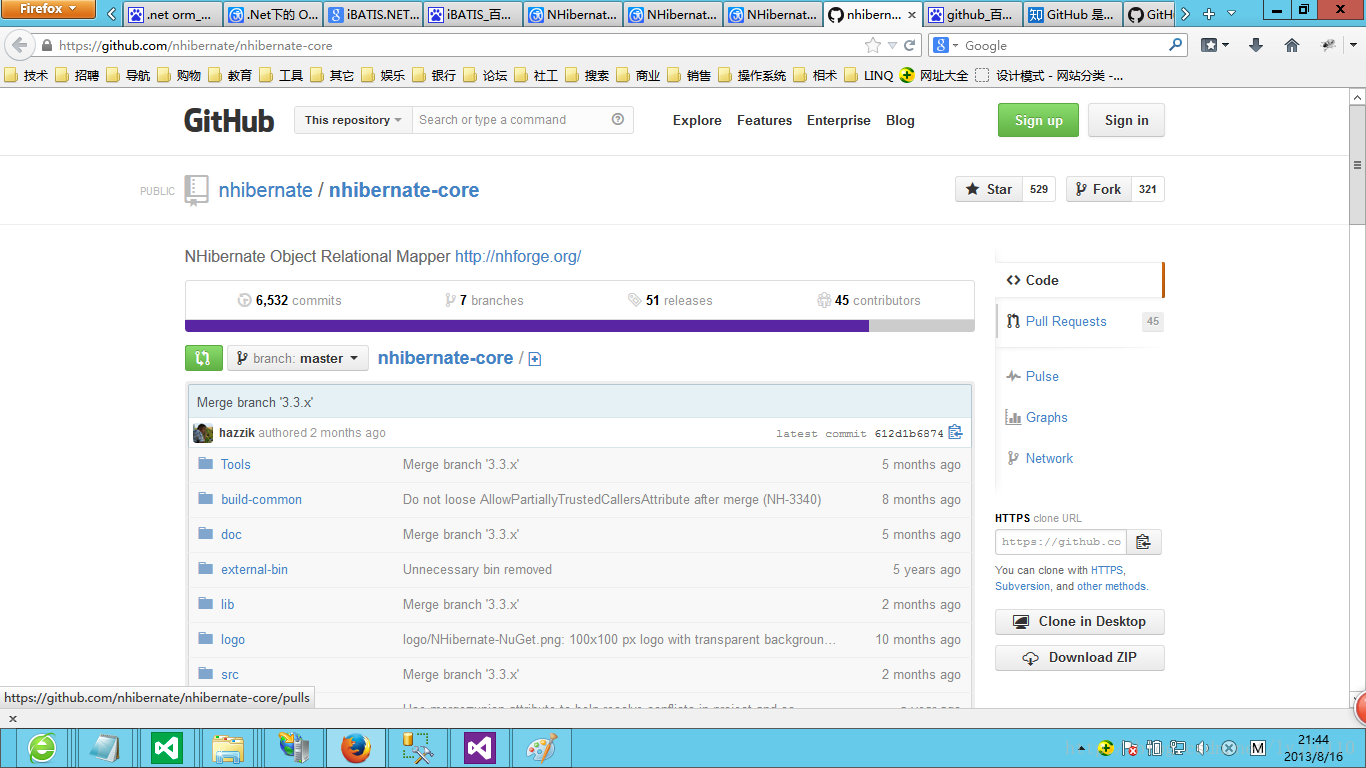1366x768 pixels.
Task: Click the green Sign up button
Action: [1038, 120]
